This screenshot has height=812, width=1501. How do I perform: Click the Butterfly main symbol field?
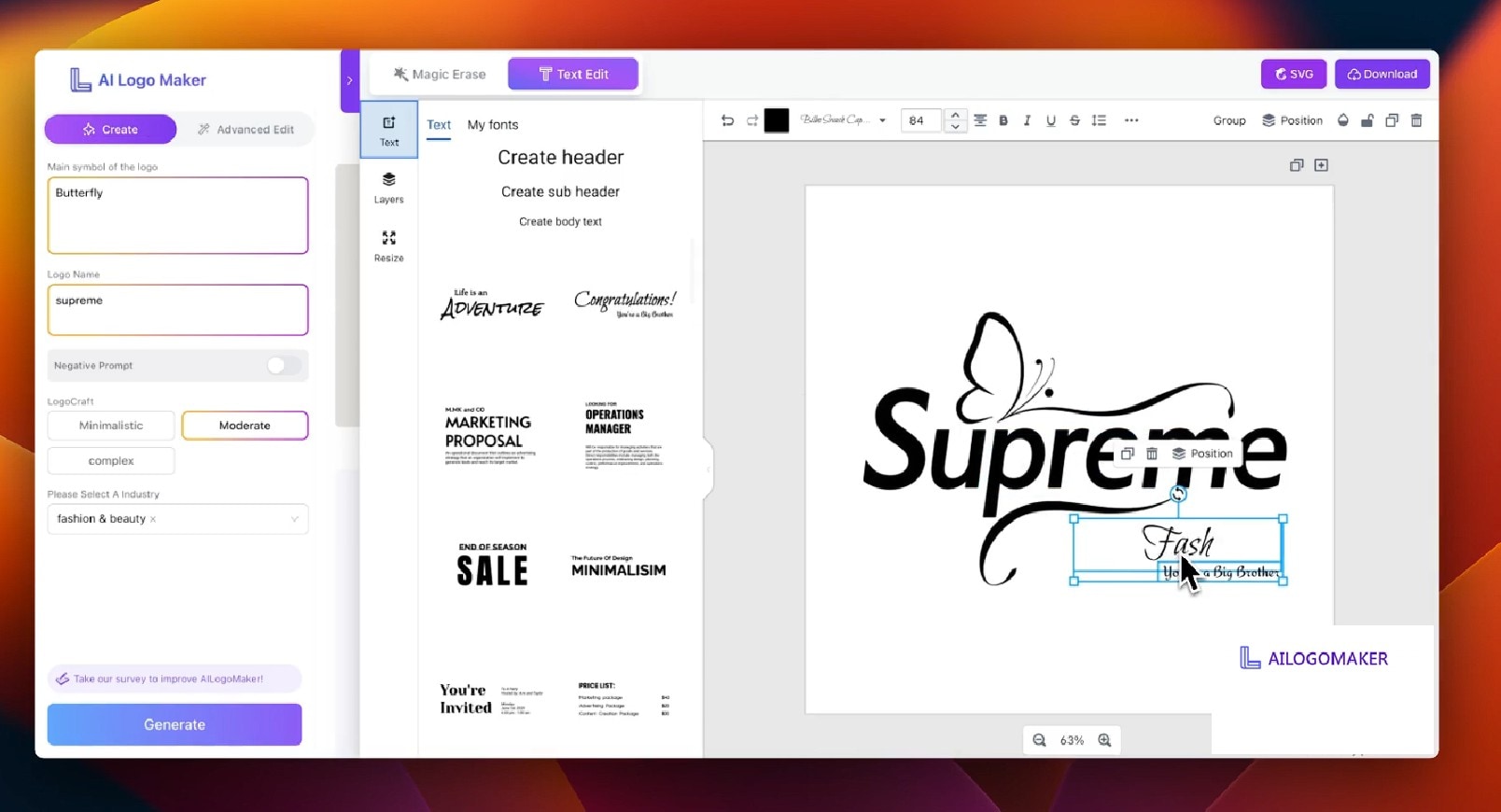tap(177, 216)
